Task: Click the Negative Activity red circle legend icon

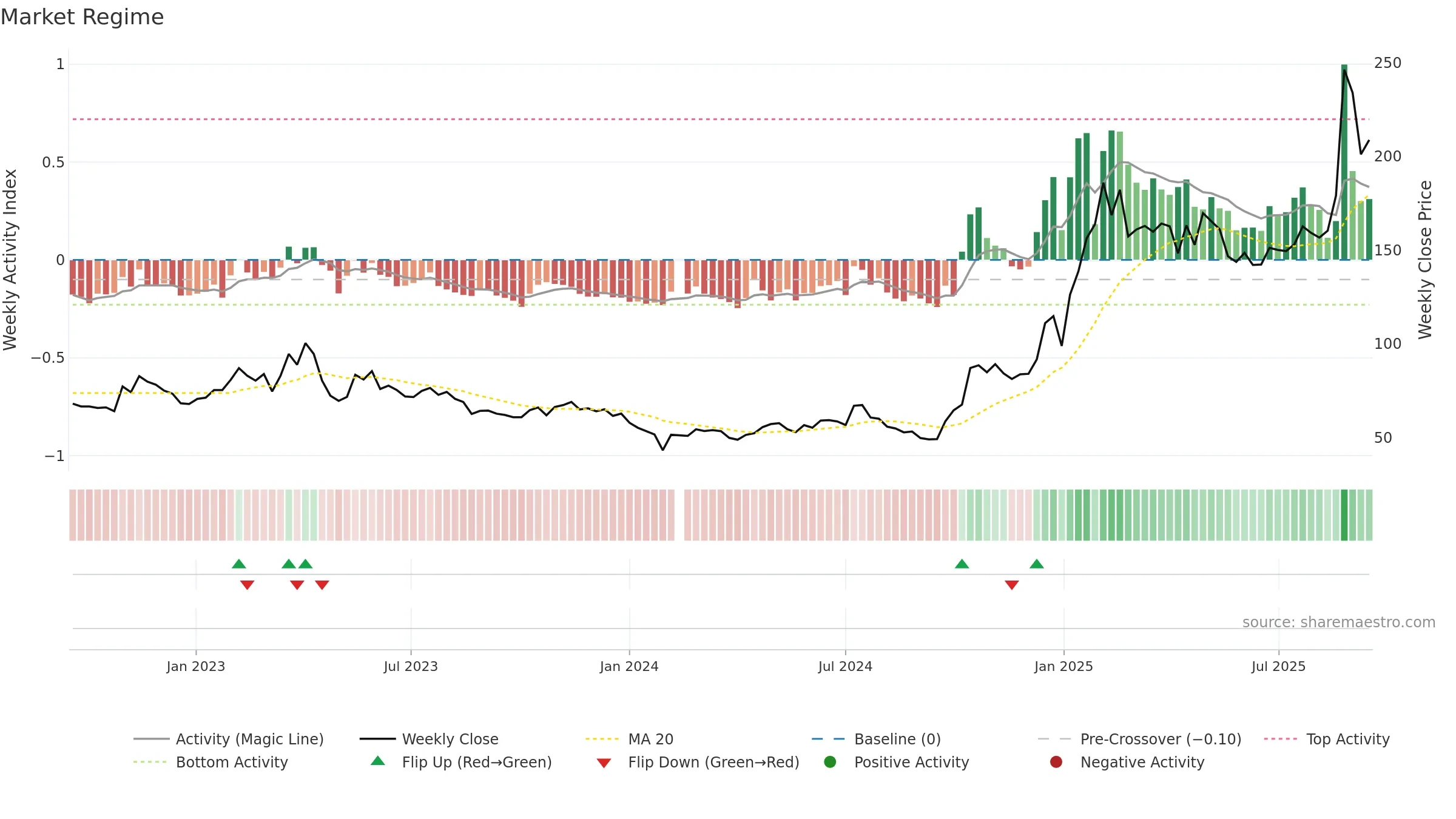Action: 1056,761
